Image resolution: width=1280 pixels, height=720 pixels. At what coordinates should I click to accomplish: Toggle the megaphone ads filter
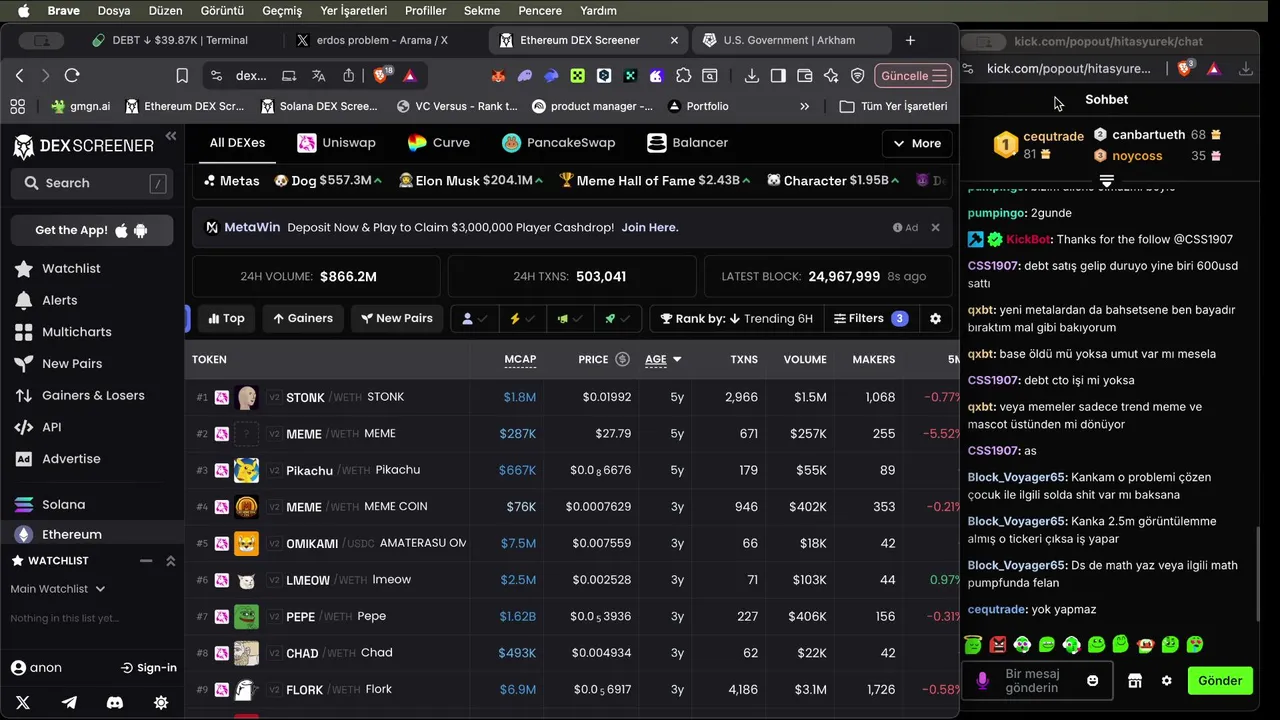(x=569, y=319)
